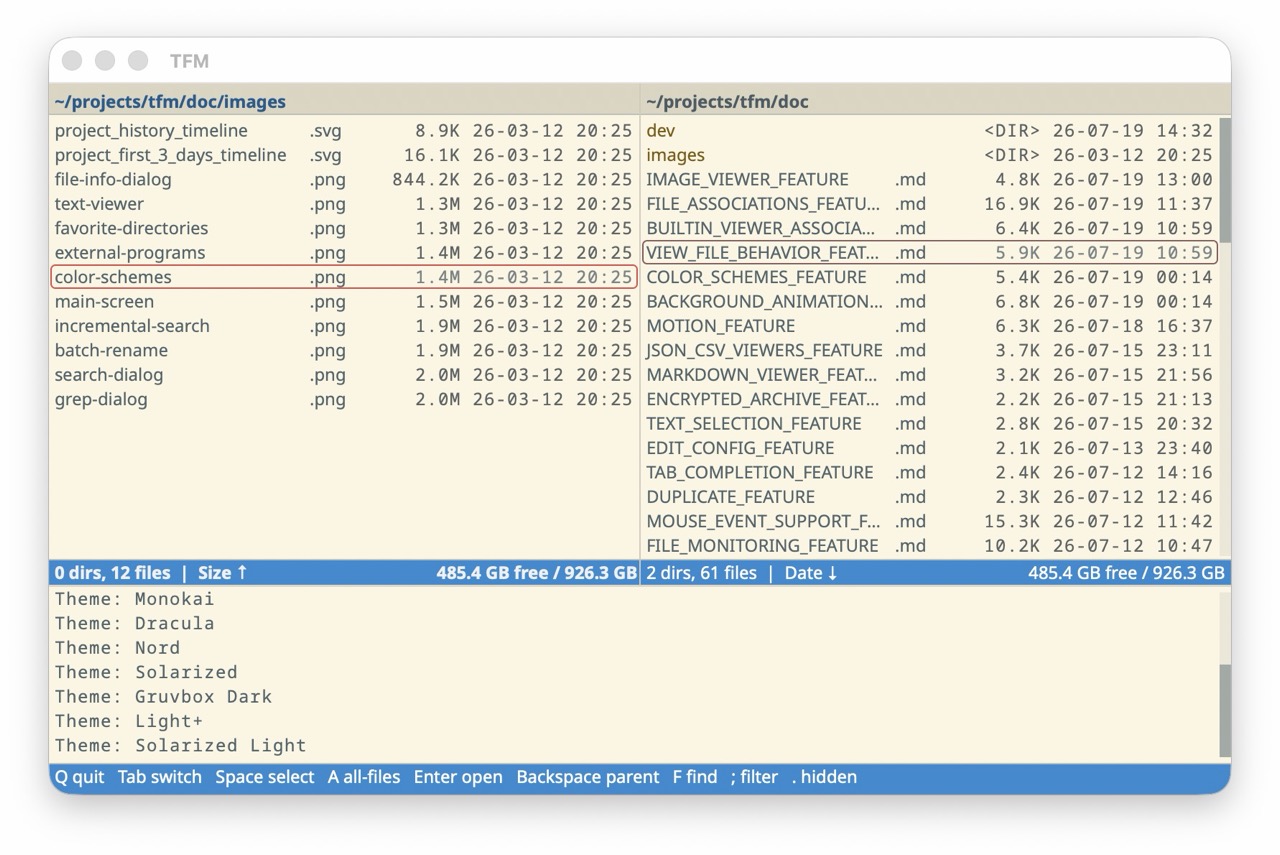This screenshot has width=1280, height=855.
Task: Click the Date ↓ sort indicator
Action: point(811,573)
